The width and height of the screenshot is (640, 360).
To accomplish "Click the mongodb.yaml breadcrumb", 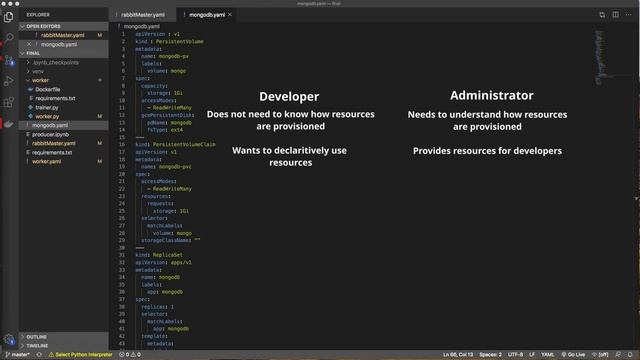I will click(141, 27).
